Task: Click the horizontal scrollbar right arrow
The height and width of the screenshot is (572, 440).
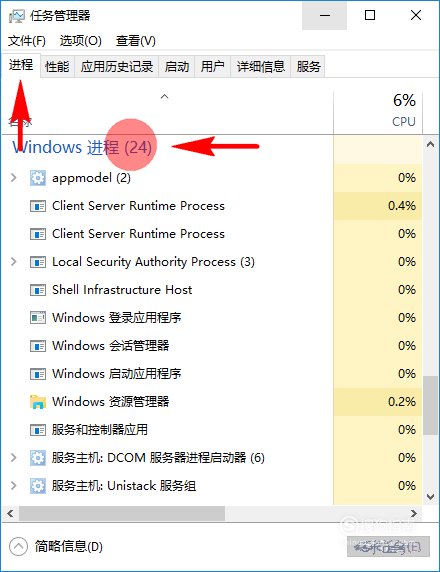Action: pos(414,514)
